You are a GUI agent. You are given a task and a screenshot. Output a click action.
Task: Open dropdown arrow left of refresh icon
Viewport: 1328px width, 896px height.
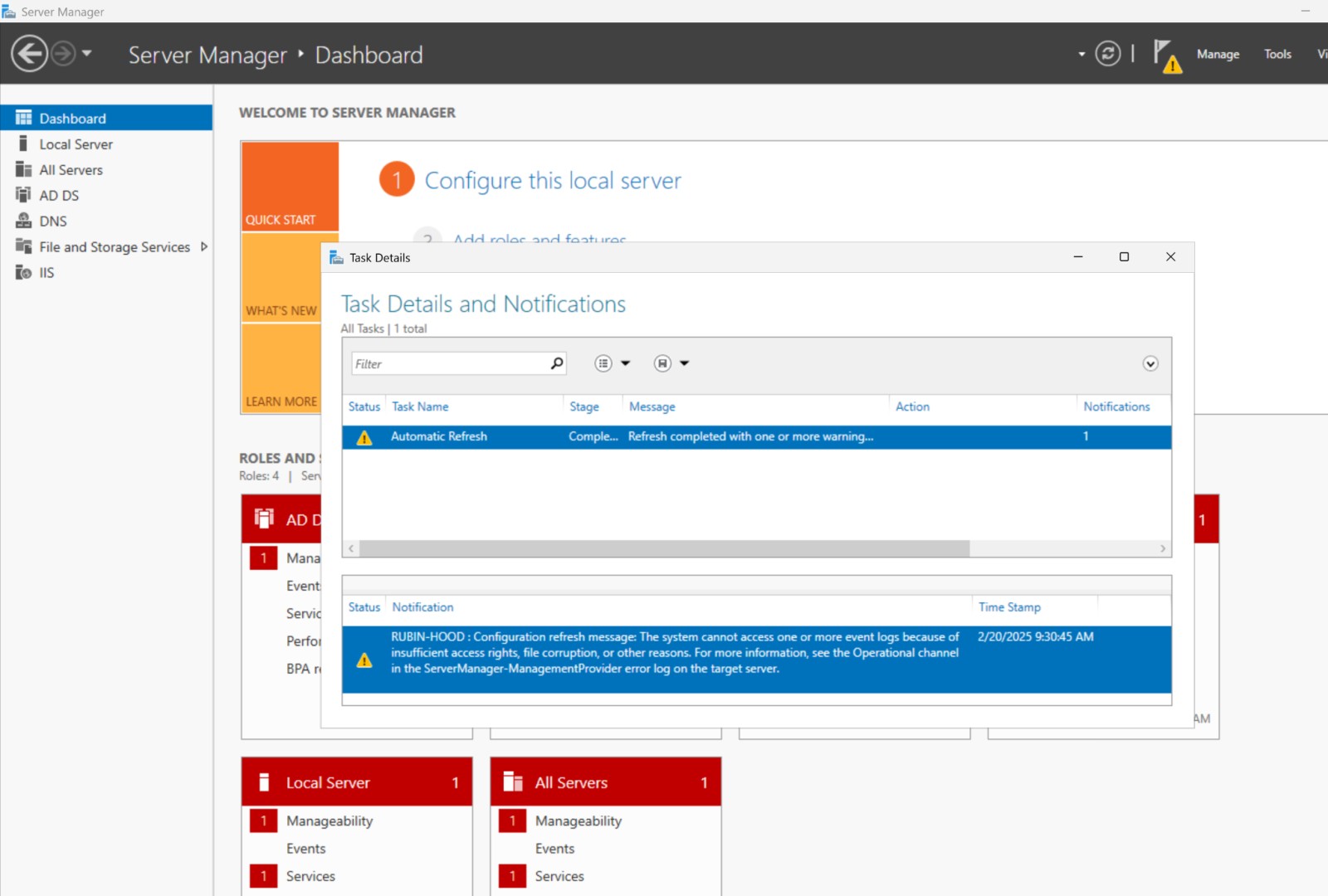point(1081,55)
